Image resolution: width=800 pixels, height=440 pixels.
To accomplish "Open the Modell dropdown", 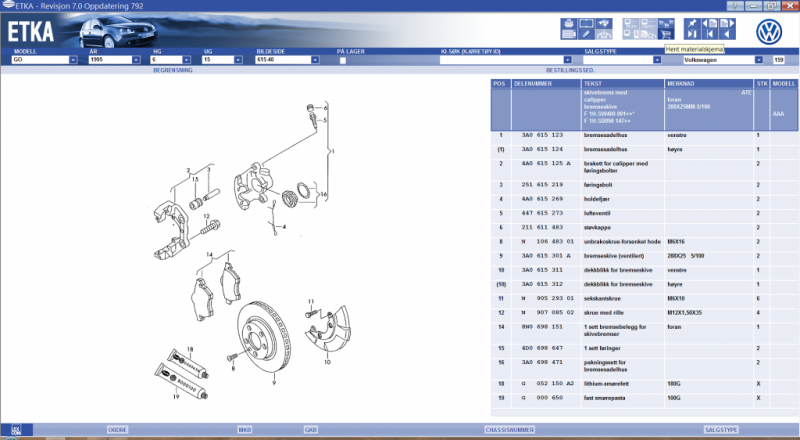I will (74, 60).
